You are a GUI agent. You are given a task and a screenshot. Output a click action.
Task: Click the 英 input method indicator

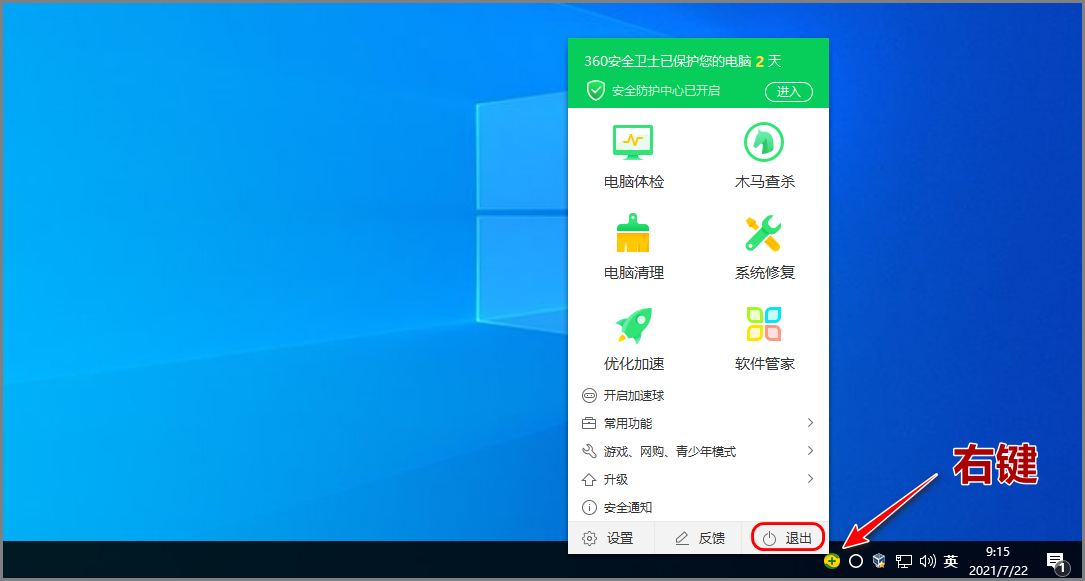click(x=951, y=561)
